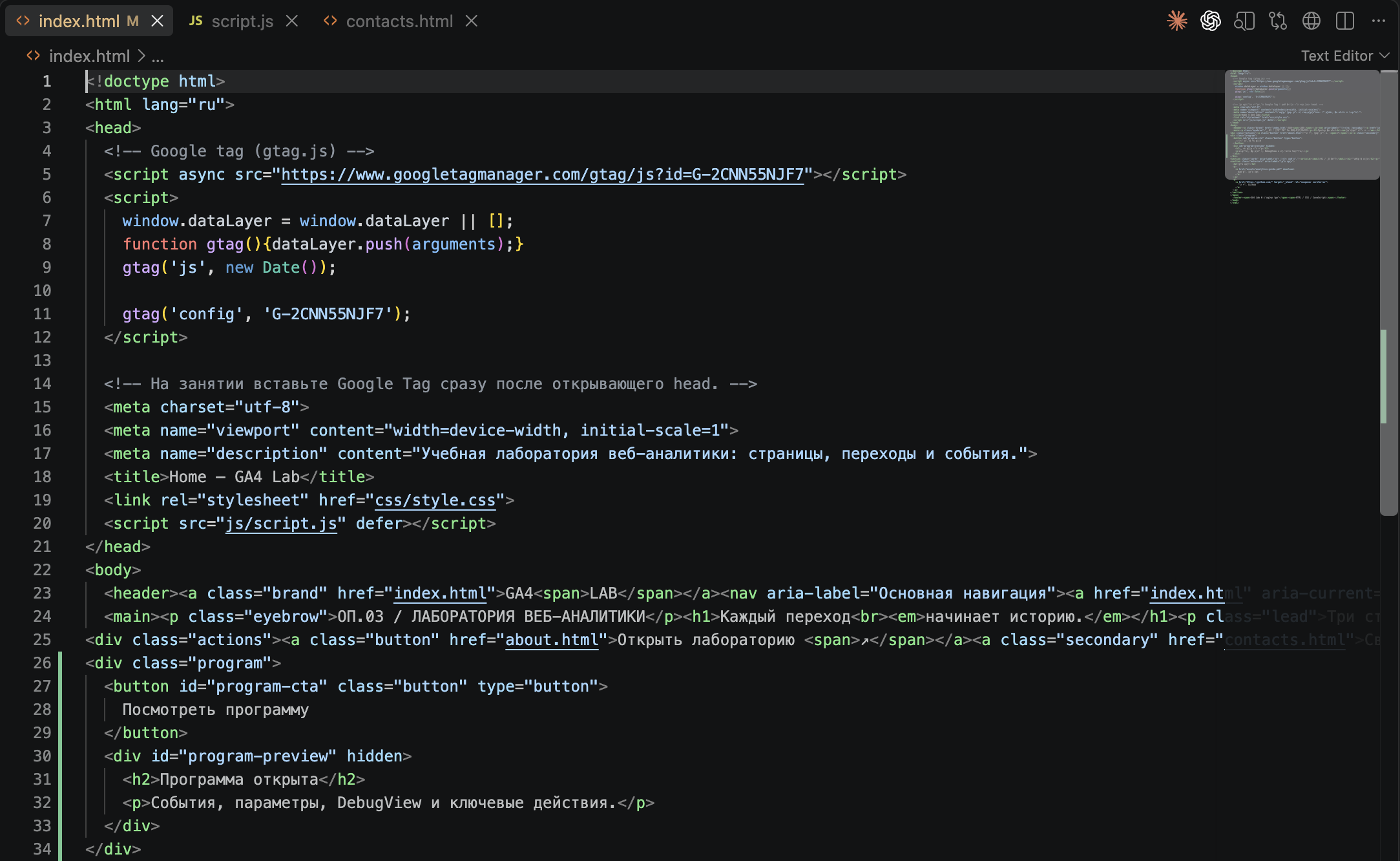The height and width of the screenshot is (861, 1400).
Task: Click 'Посмотреть программу' text on line 28
Action: [216, 710]
